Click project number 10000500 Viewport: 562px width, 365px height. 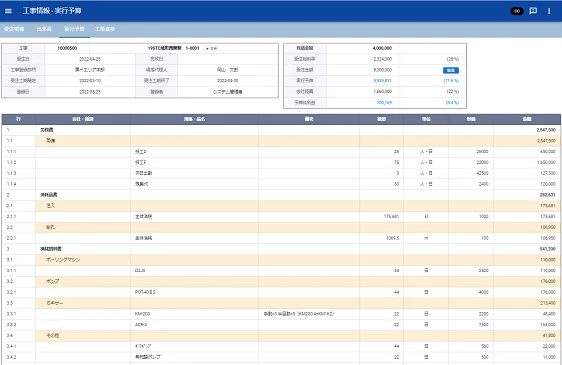67,48
